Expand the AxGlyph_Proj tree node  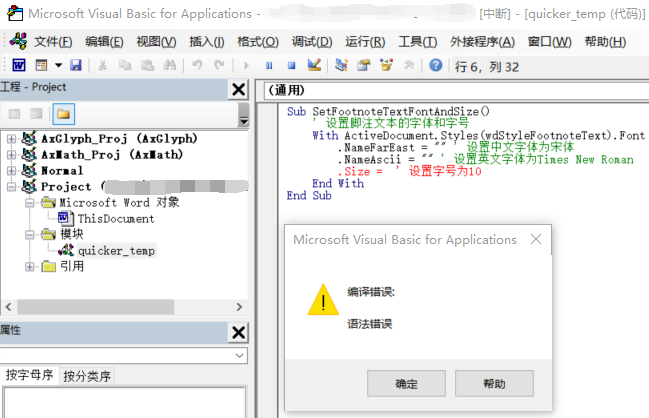tap(11, 139)
